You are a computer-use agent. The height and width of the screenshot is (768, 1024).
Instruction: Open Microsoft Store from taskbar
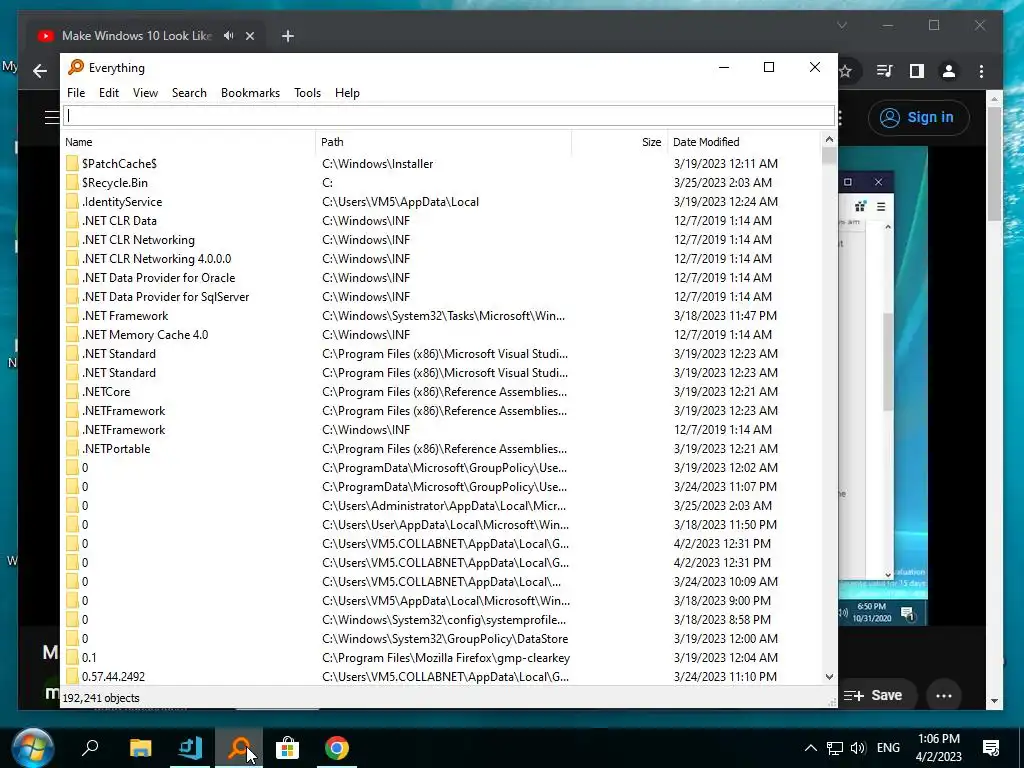[x=287, y=748]
